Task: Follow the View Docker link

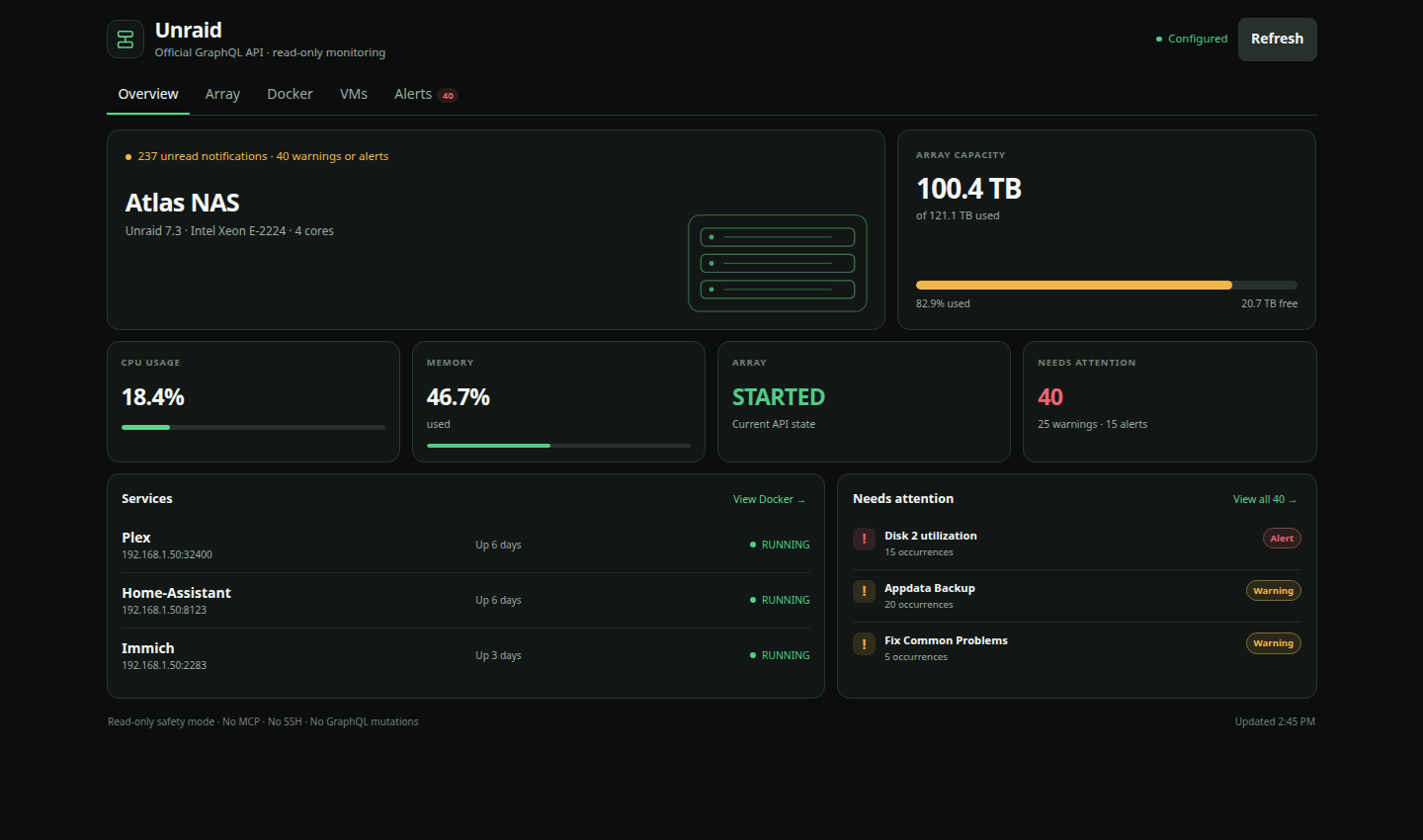Action: 769,499
